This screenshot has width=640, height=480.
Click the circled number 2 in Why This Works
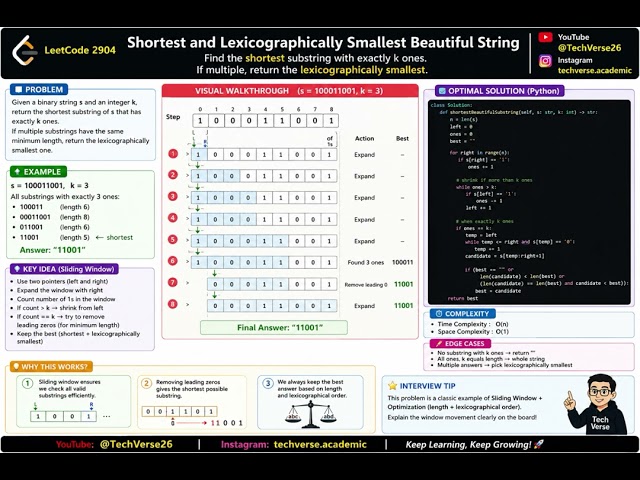tap(146, 384)
